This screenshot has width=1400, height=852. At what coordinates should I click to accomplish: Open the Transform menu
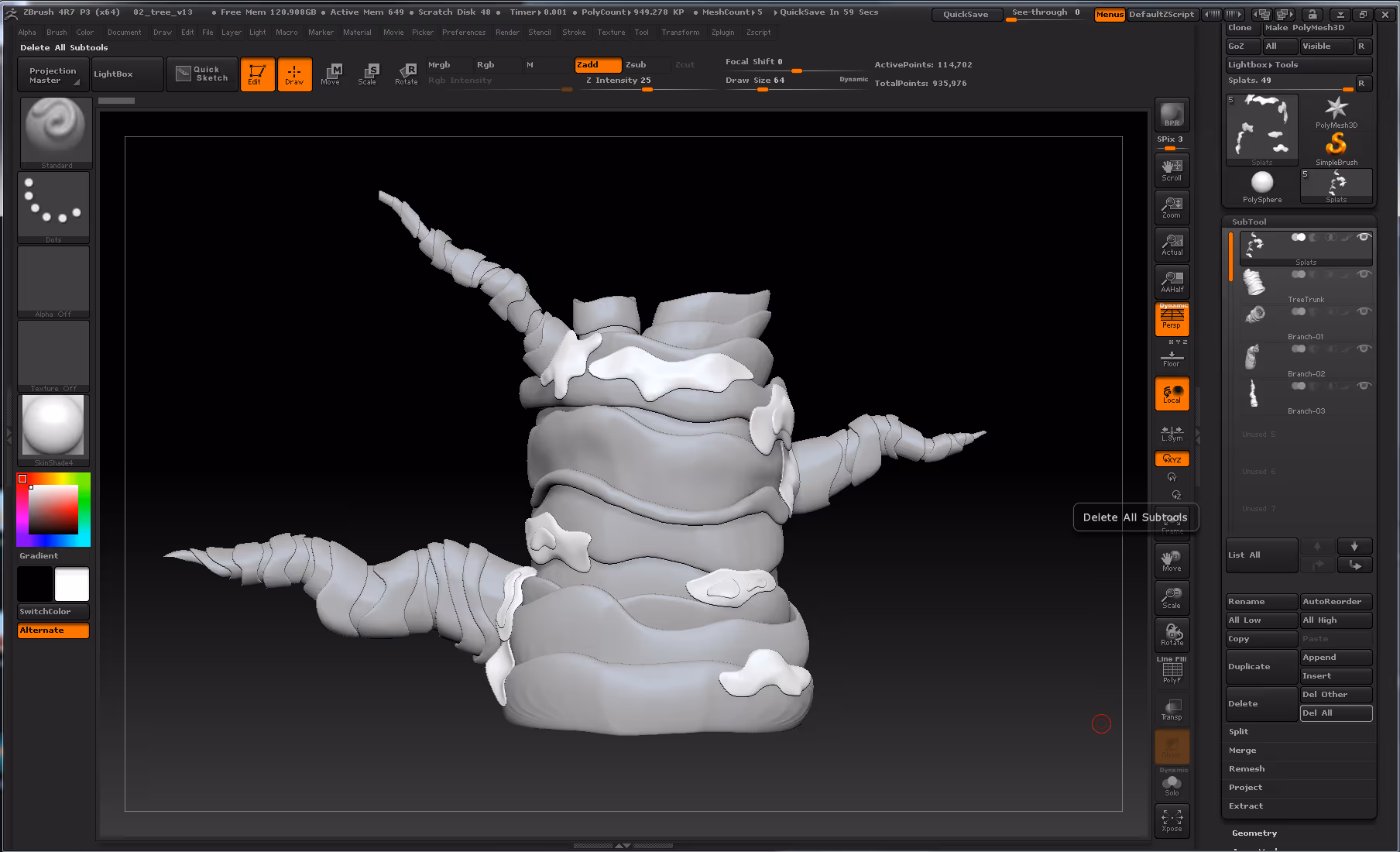(680, 33)
